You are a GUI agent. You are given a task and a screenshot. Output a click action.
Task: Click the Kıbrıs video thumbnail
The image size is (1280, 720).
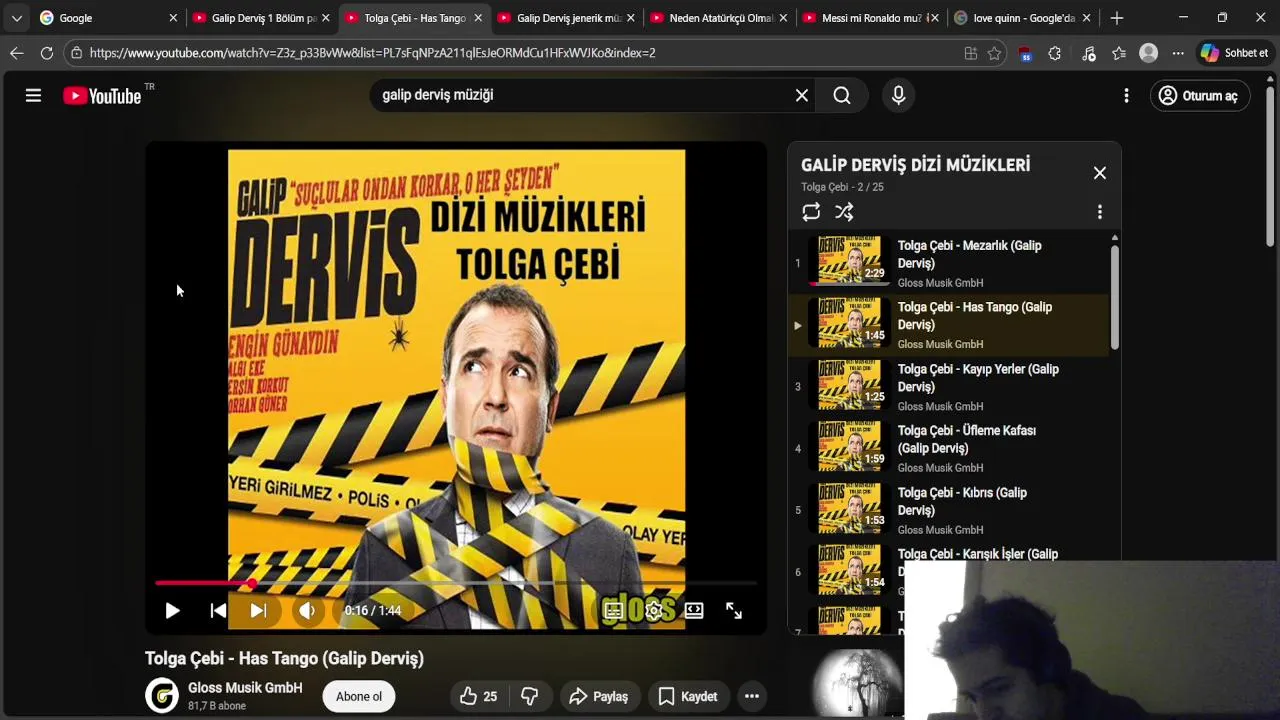click(849, 507)
